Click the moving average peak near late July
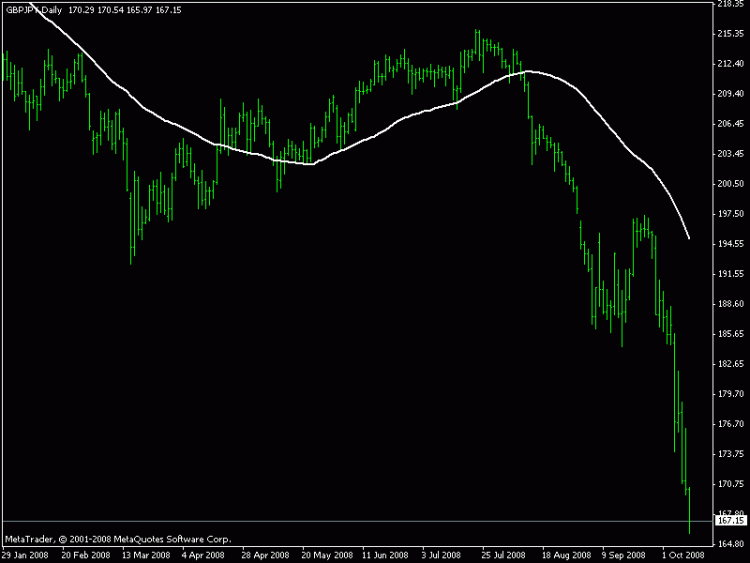750x563 pixels. pyautogui.click(x=528, y=72)
